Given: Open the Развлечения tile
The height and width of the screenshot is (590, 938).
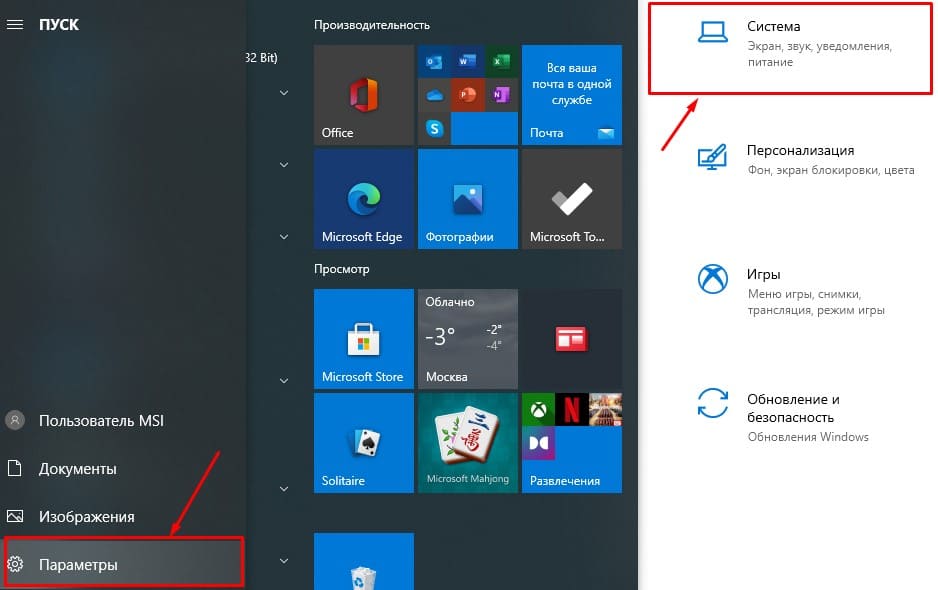Looking at the screenshot, I should click(x=571, y=442).
